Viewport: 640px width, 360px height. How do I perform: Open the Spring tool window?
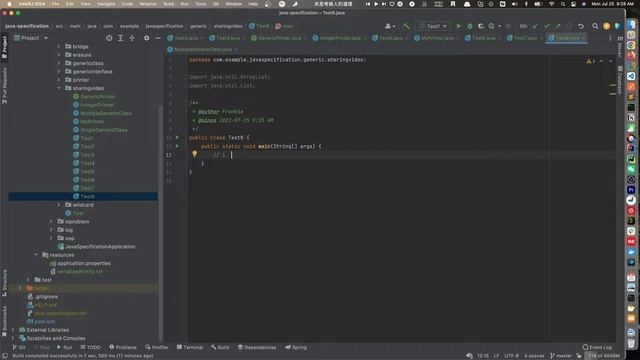click(296, 347)
